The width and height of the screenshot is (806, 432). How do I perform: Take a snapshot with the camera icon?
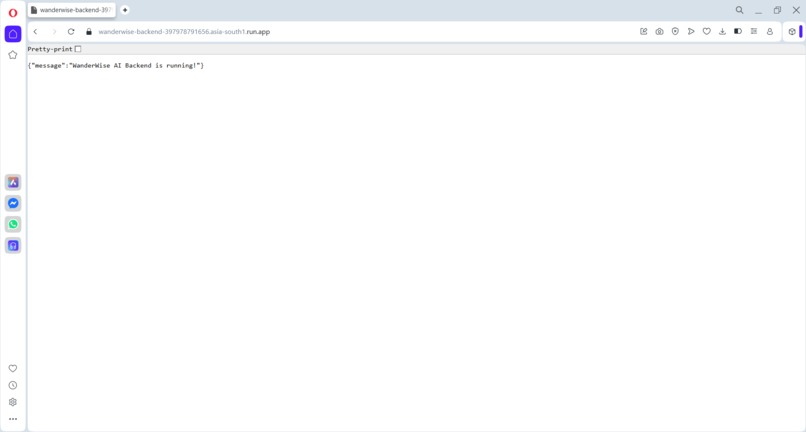[x=660, y=31]
